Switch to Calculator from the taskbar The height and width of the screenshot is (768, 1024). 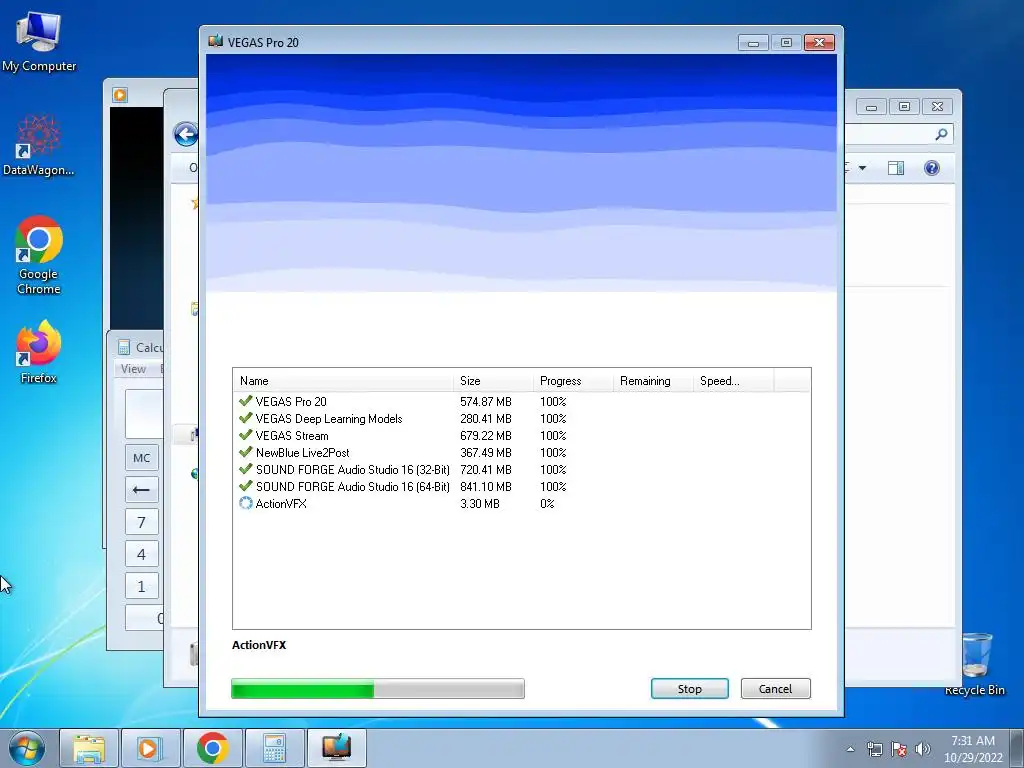(274, 748)
